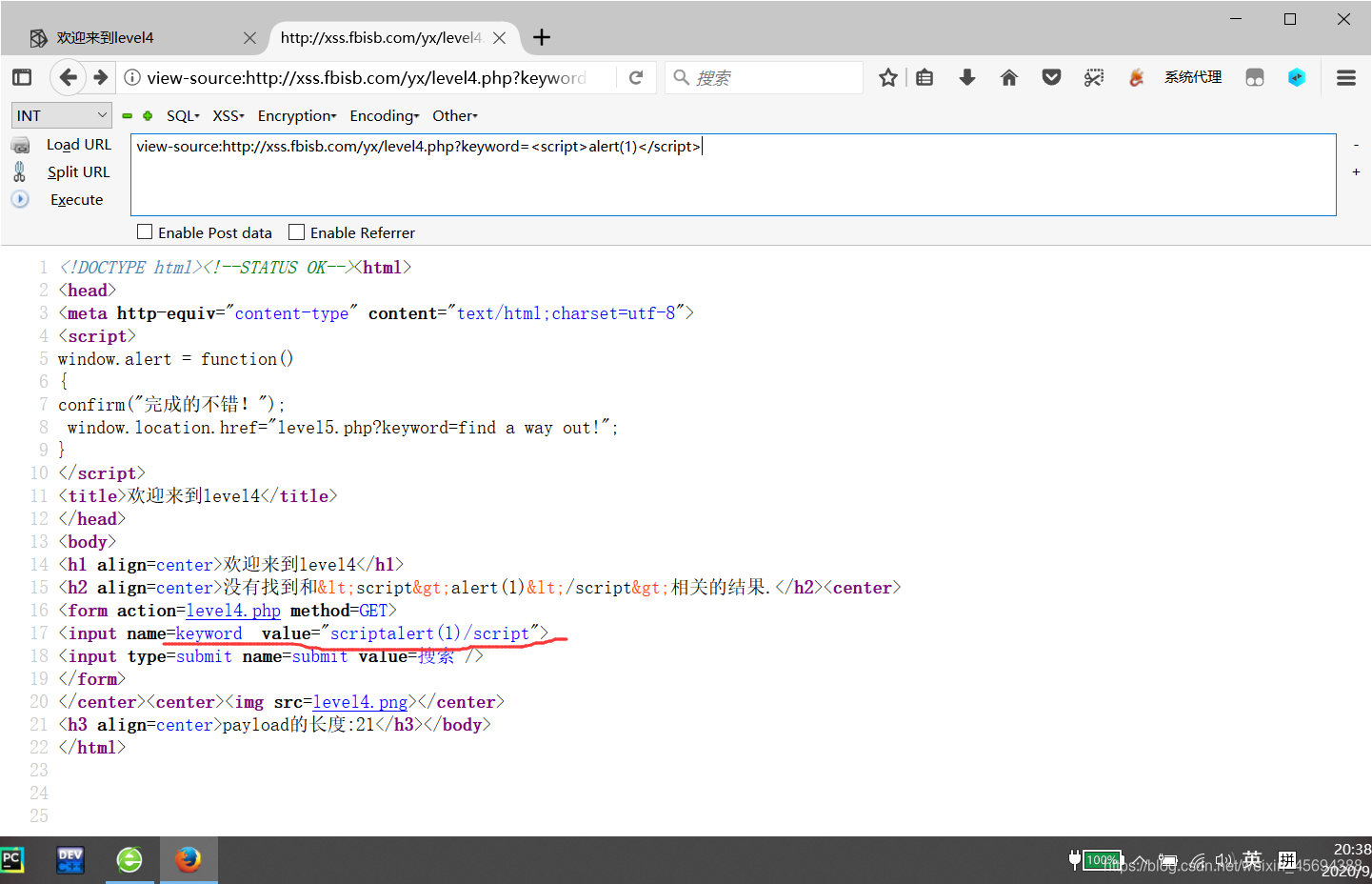The width and height of the screenshot is (1372, 884).
Task: Expand the Other menu in HackBar
Action: pyautogui.click(x=455, y=115)
